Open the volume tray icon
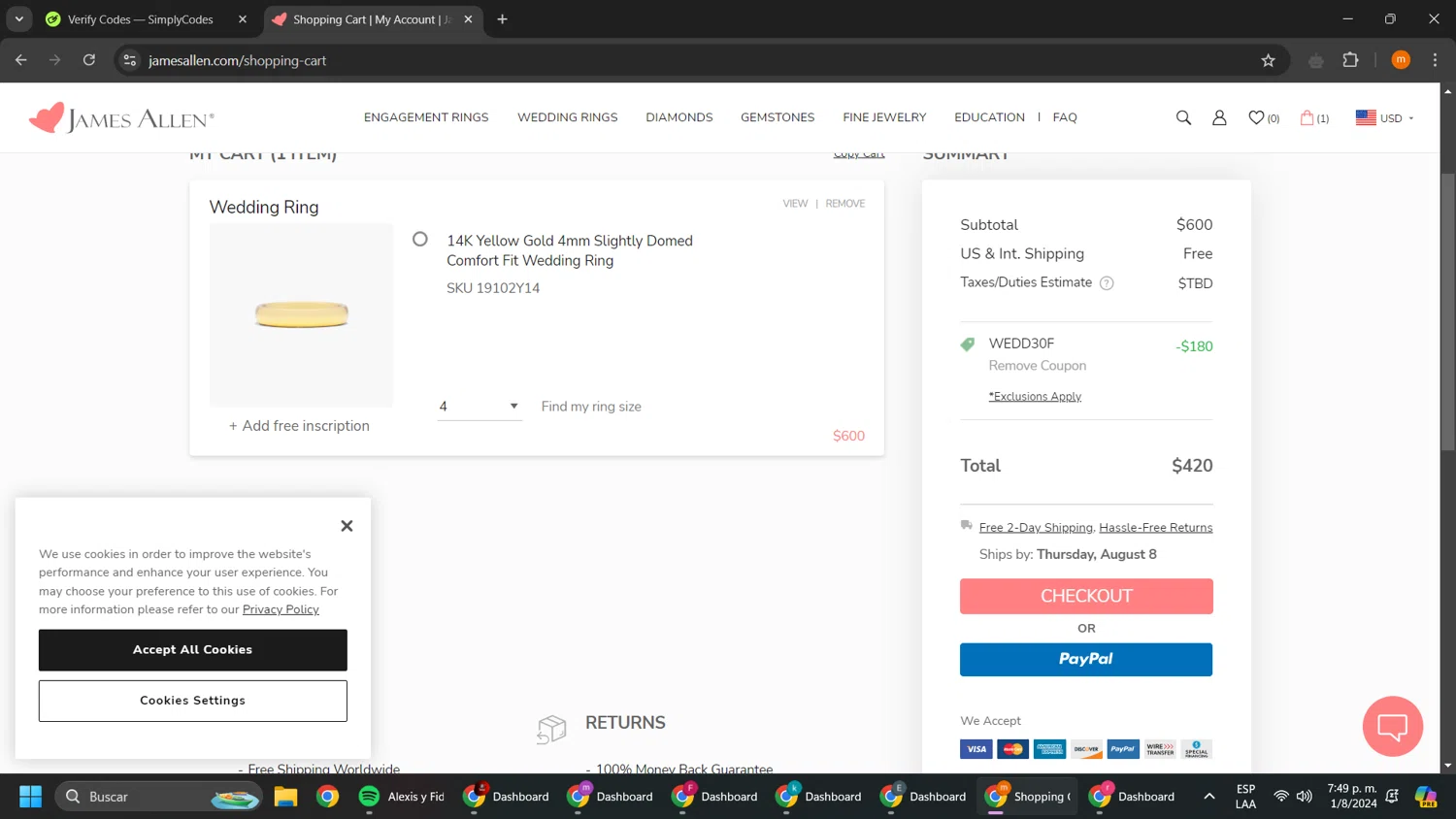Image resolution: width=1456 pixels, height=819 pixels. 1305,797
